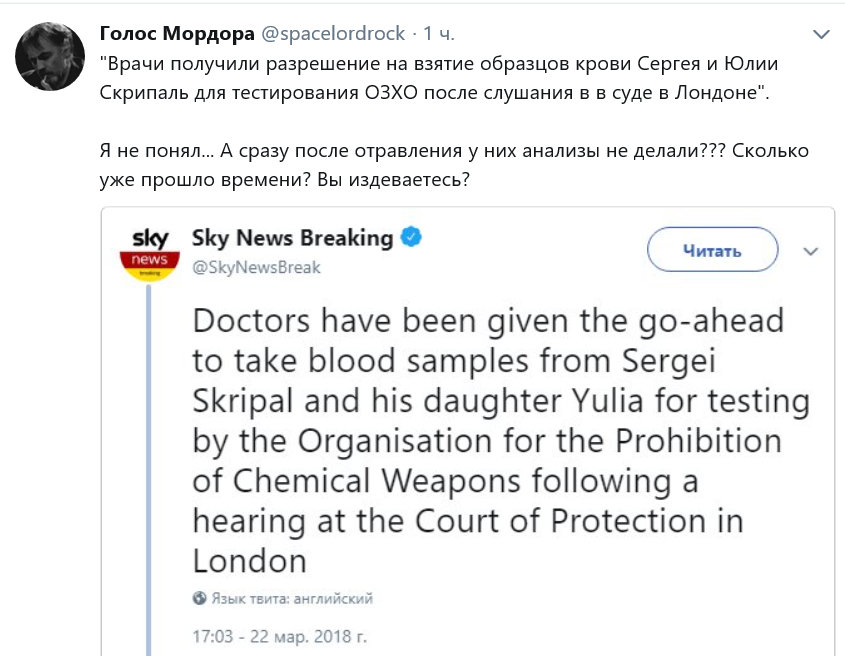This screenshot has height=656, width=845.
Task: Expand chevron menu beside Читать button
Action: [x=811, y=250]
